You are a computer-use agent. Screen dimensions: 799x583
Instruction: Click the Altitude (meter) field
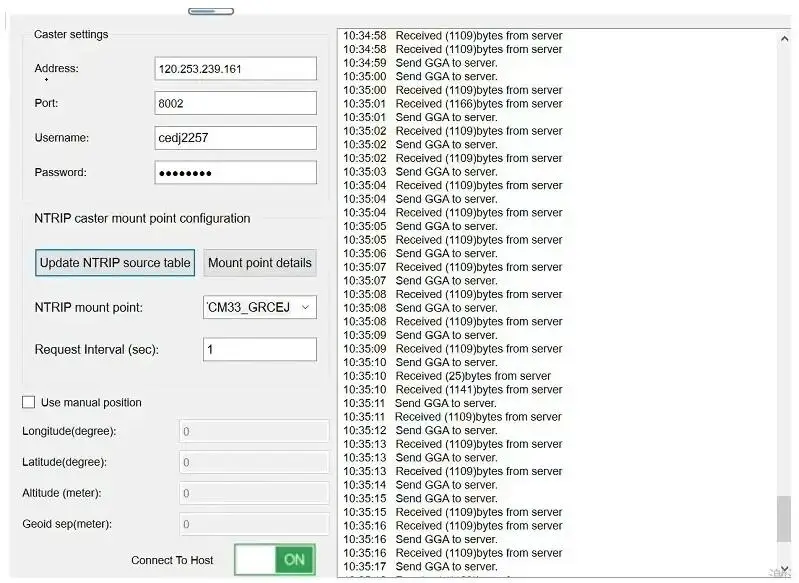tap(254, 493)
